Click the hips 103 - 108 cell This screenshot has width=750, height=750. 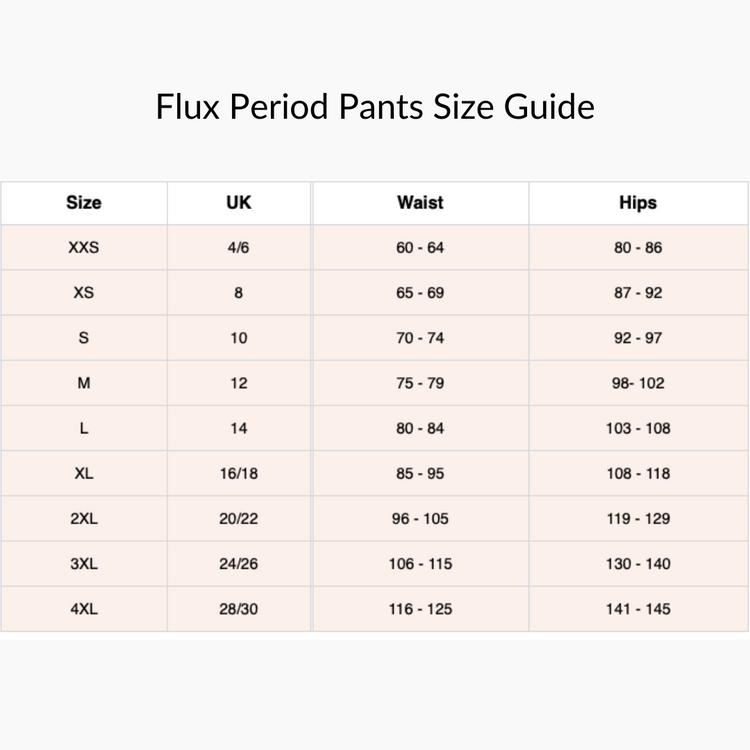pos(638,428)
